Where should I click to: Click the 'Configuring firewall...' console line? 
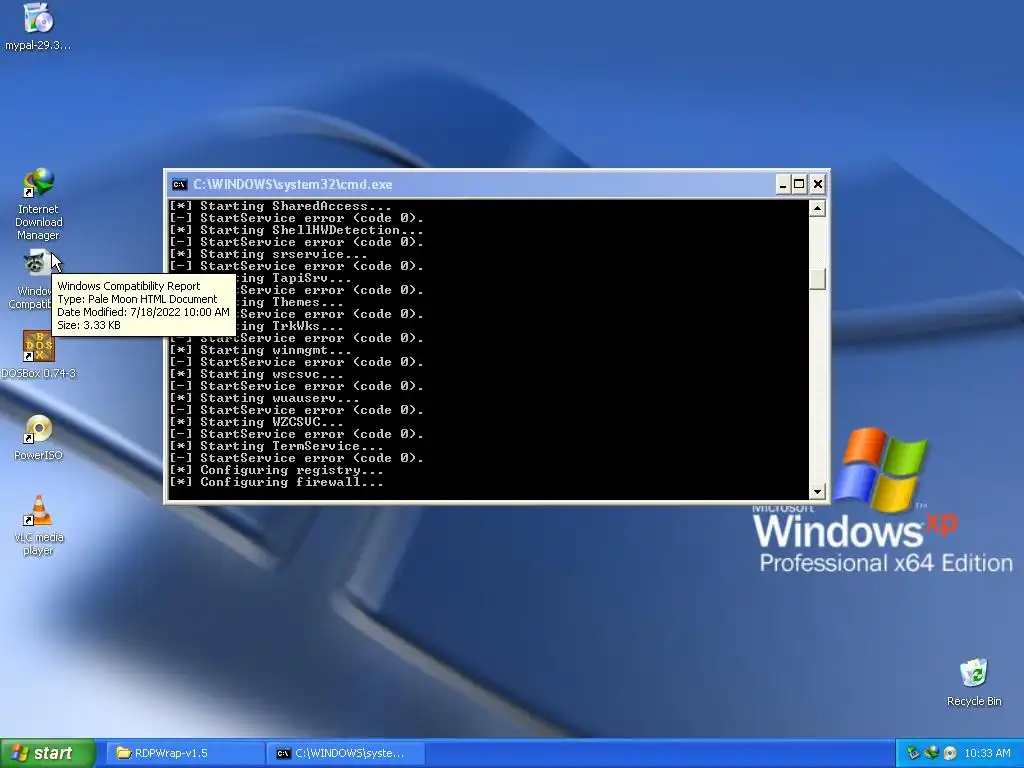click(x=276, y=483)
